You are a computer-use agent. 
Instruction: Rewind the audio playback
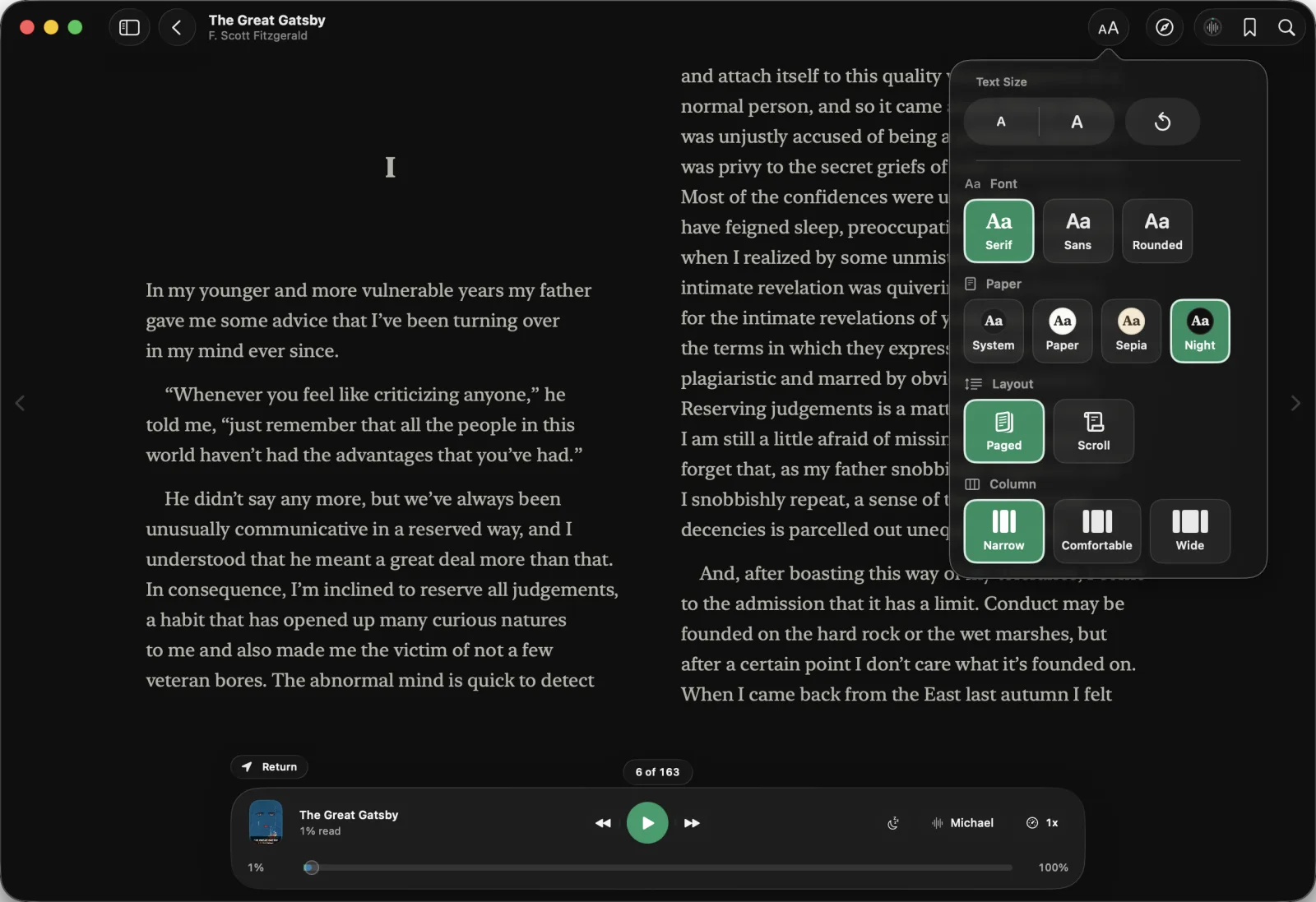[x=603, y=823]
